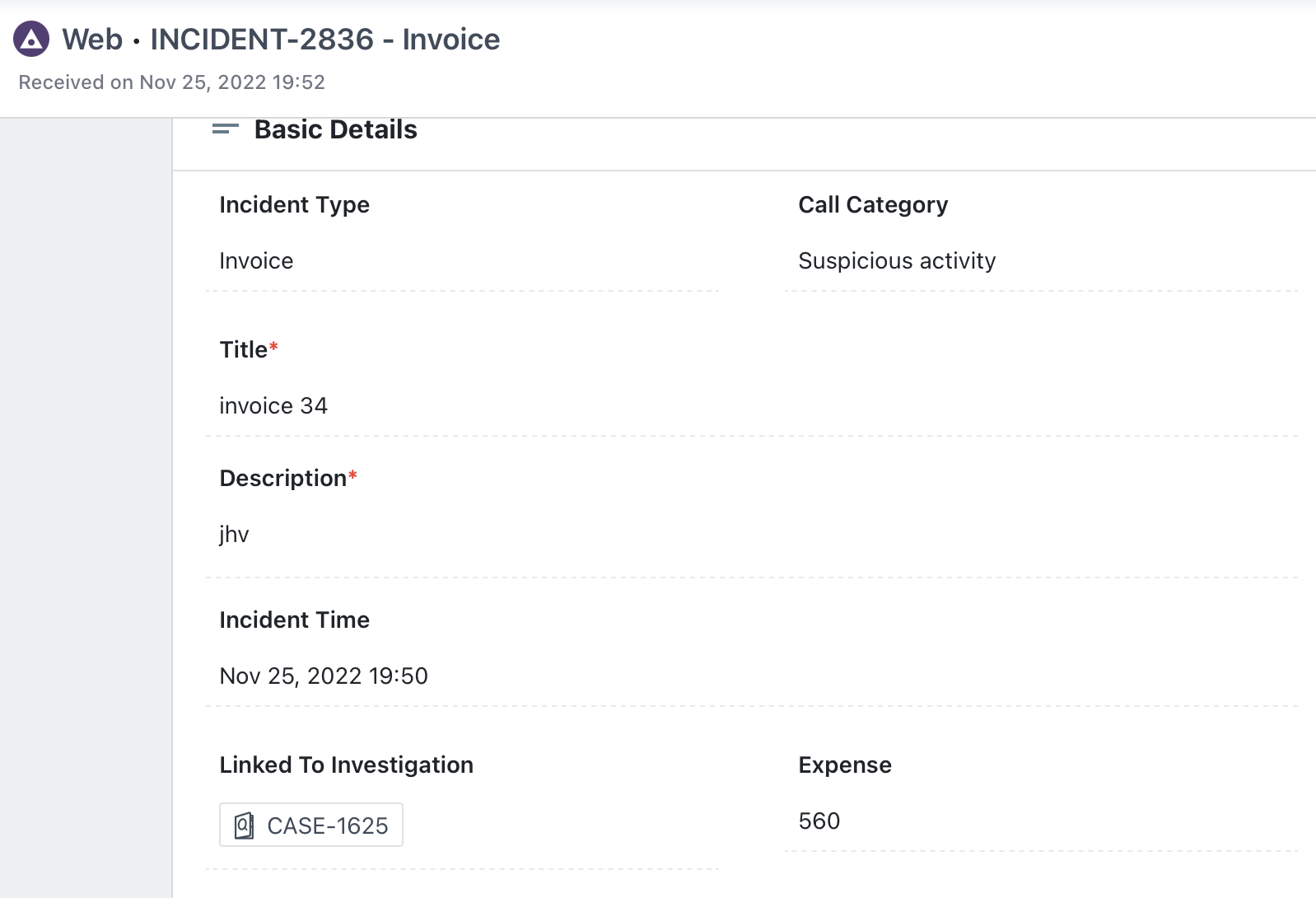Click the Linked To Investigation label
Screen dimensions: 1316x898
[x=346, y=765]
